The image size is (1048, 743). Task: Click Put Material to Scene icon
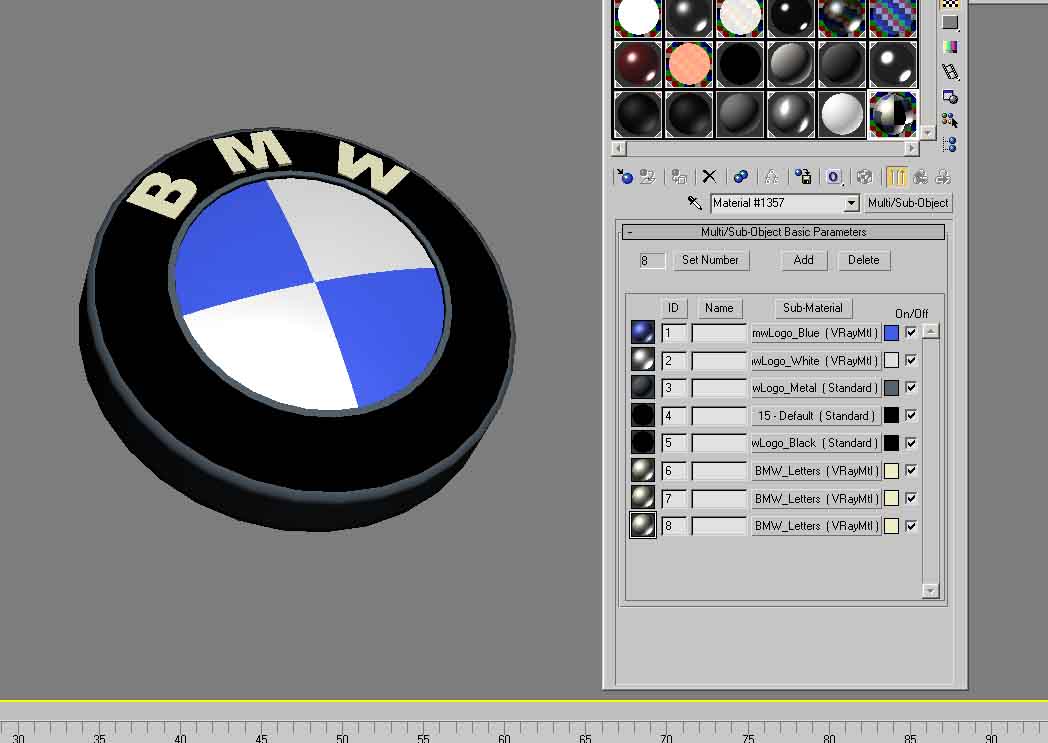click(647, 176)
